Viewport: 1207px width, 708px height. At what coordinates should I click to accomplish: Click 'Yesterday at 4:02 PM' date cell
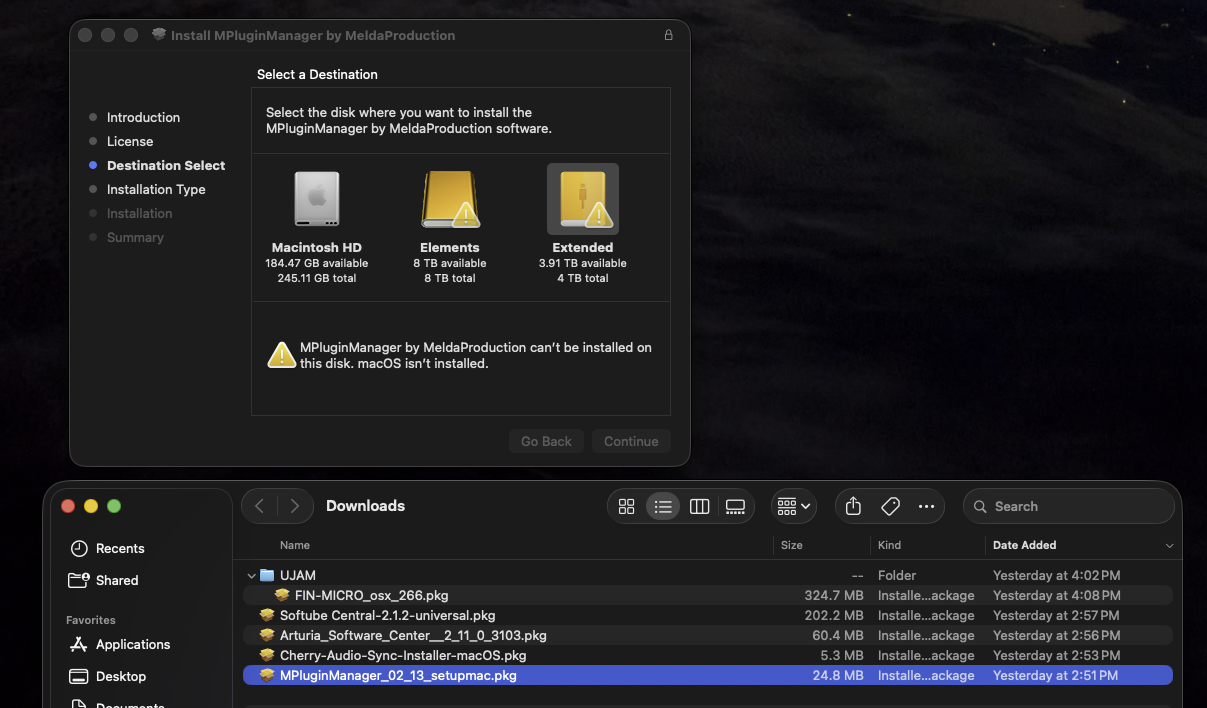pos(1056,575)
